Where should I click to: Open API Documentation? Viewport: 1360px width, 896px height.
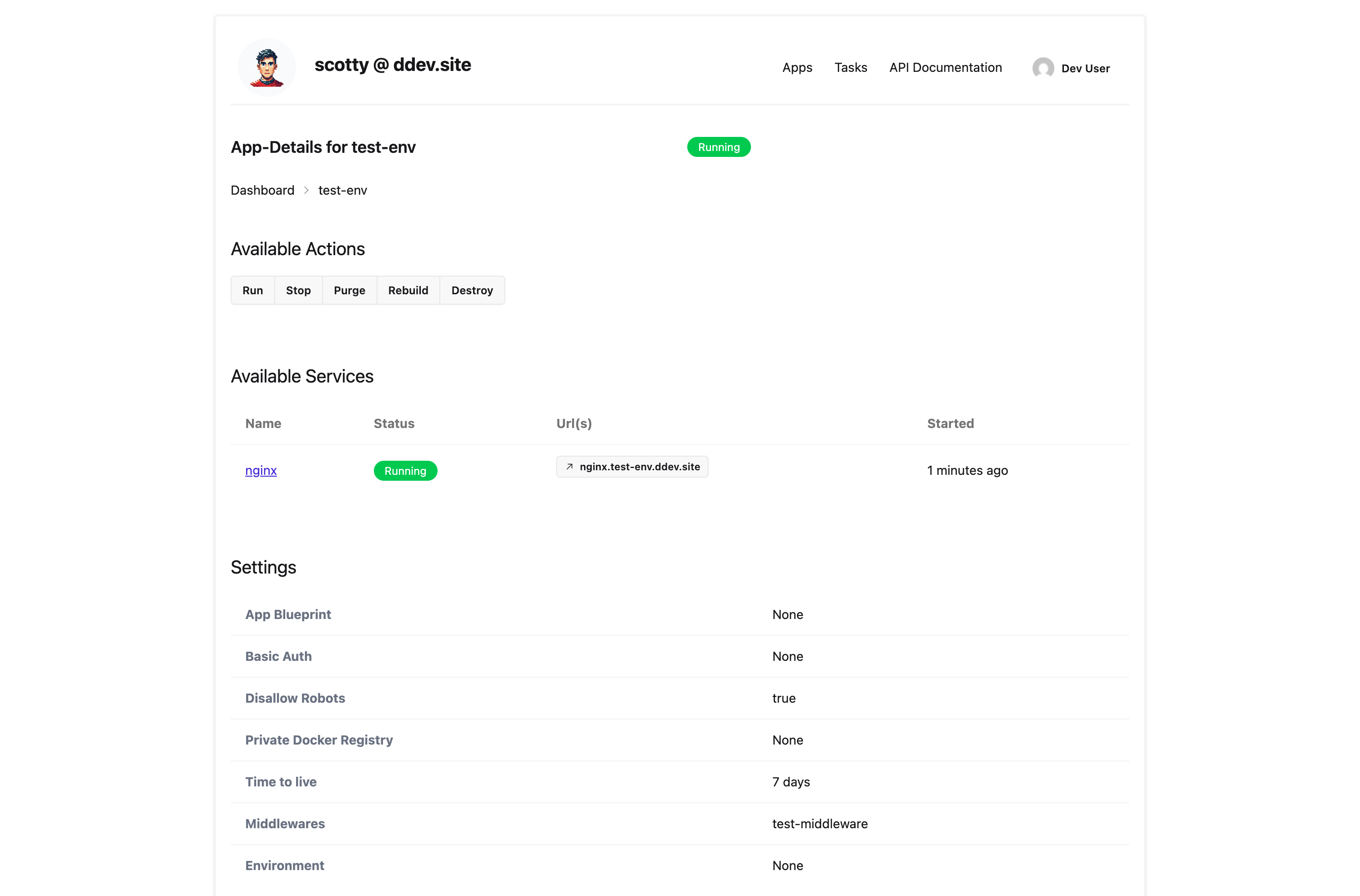tap(945, 67)
